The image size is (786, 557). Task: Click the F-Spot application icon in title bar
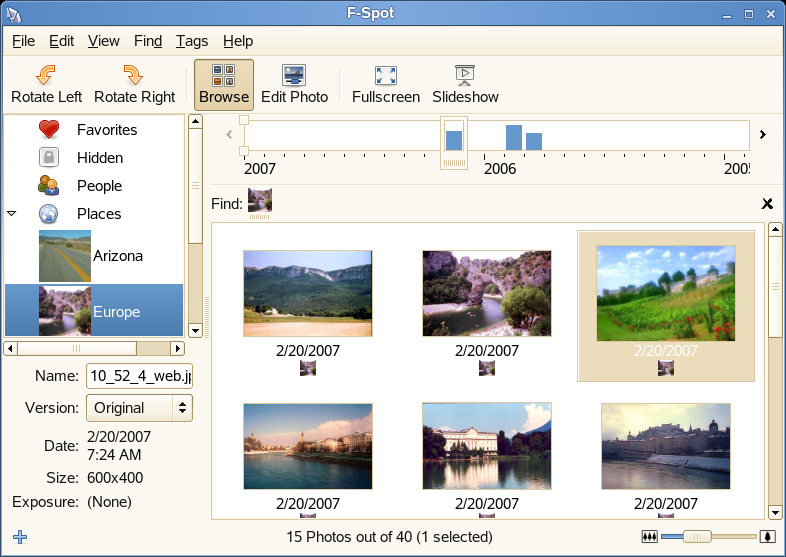click(14, 15)
